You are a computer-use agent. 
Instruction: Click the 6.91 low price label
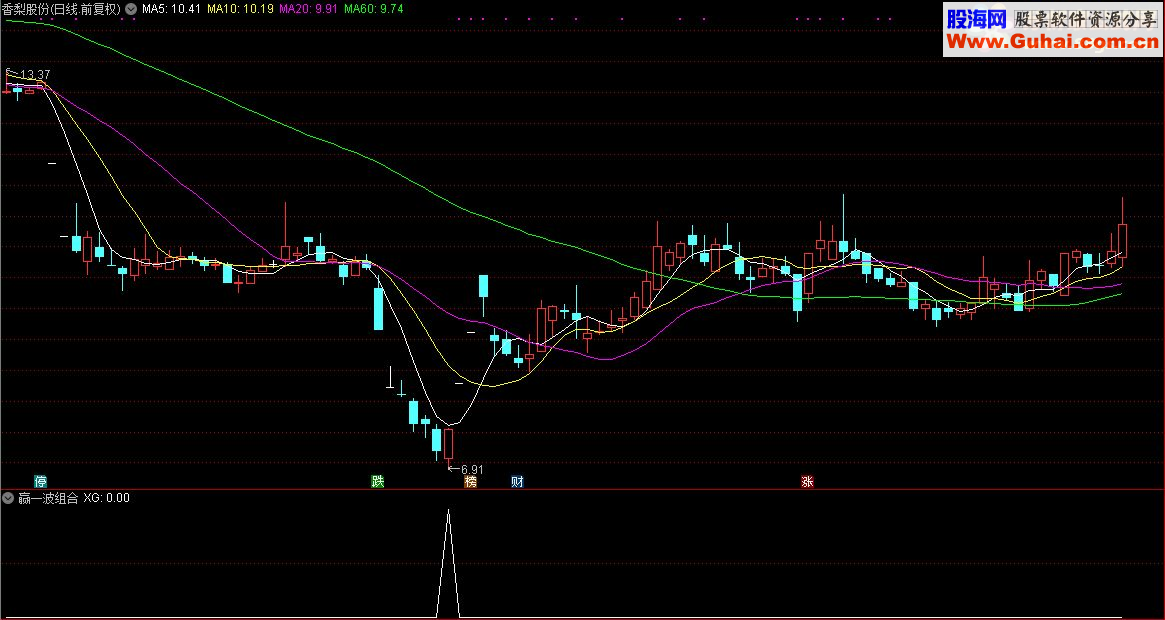click(472, 469)
